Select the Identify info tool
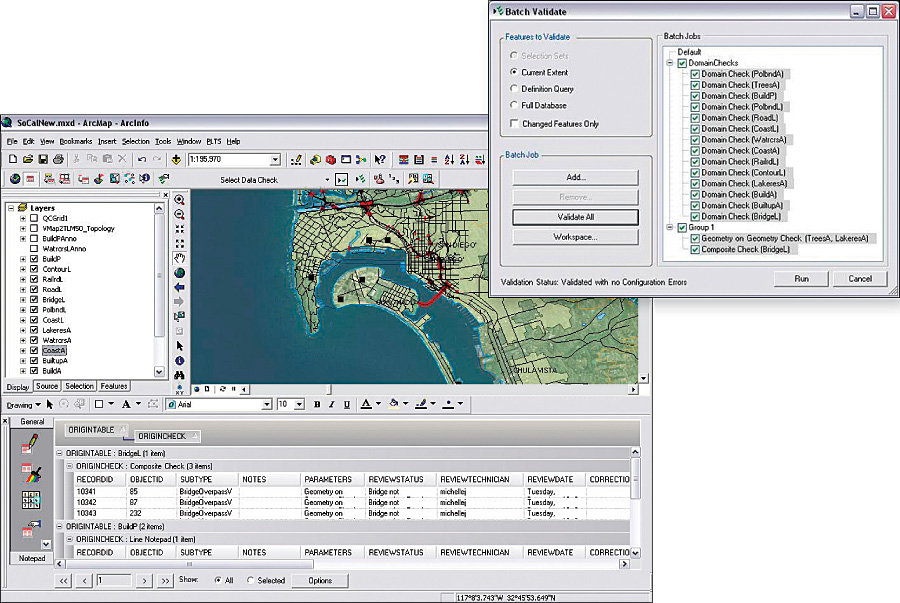The width and height of the screenshot is (900, 603). tap(180, 360)
